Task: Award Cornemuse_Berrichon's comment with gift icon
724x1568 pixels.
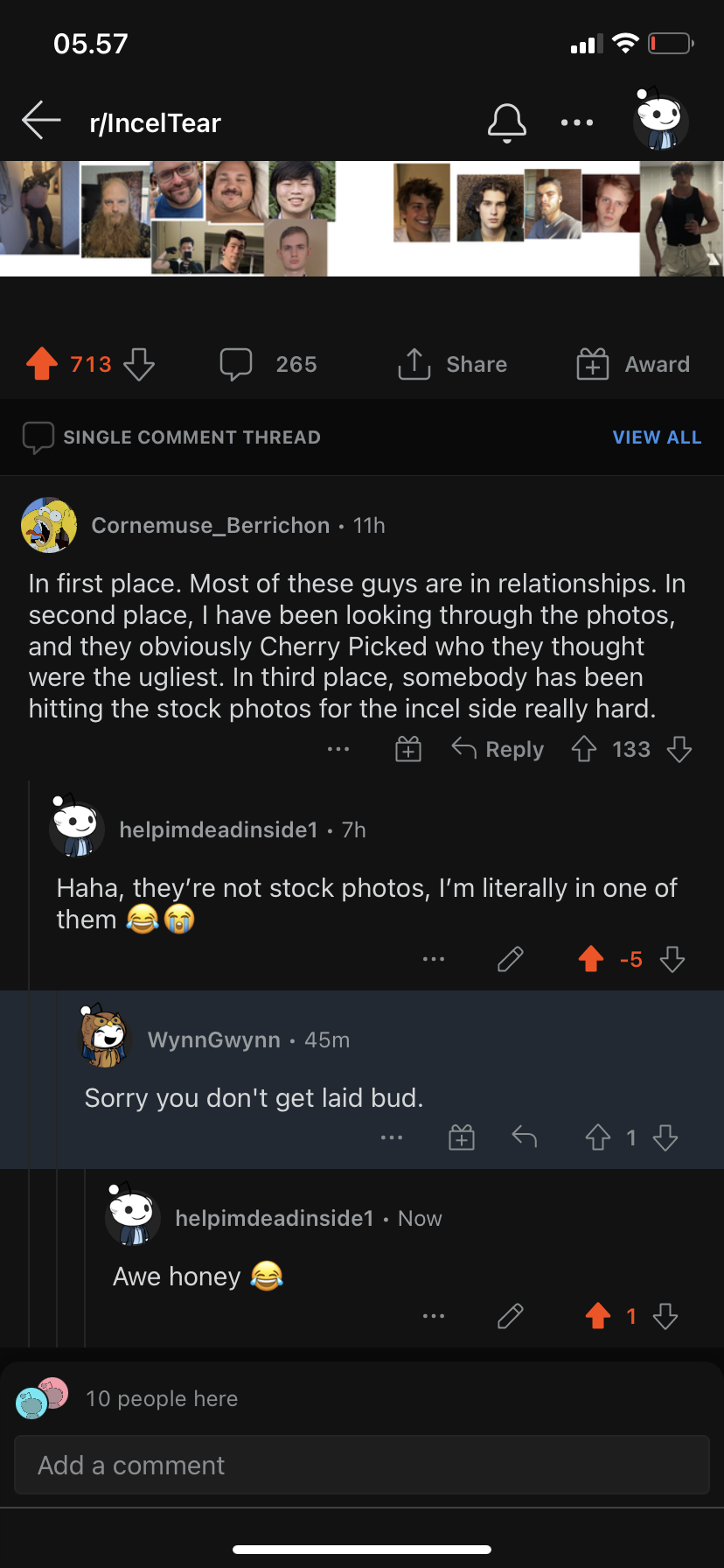Action: pos(408,750)
